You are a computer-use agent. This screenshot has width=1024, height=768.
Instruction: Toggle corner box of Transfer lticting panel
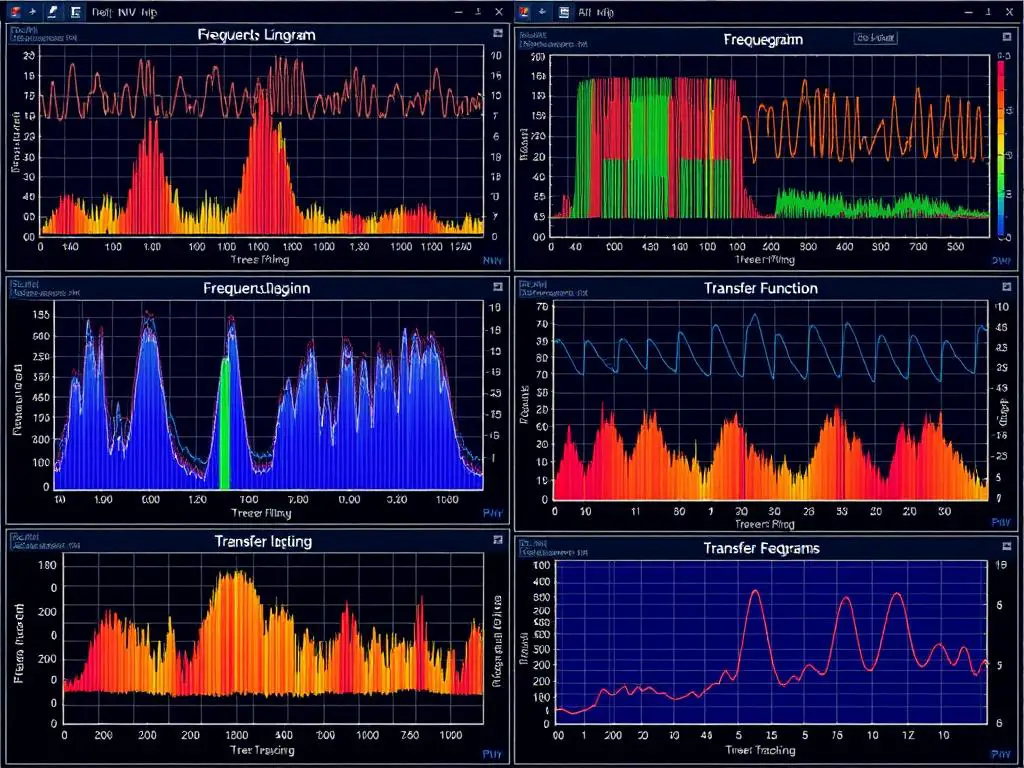click(497, 540)
